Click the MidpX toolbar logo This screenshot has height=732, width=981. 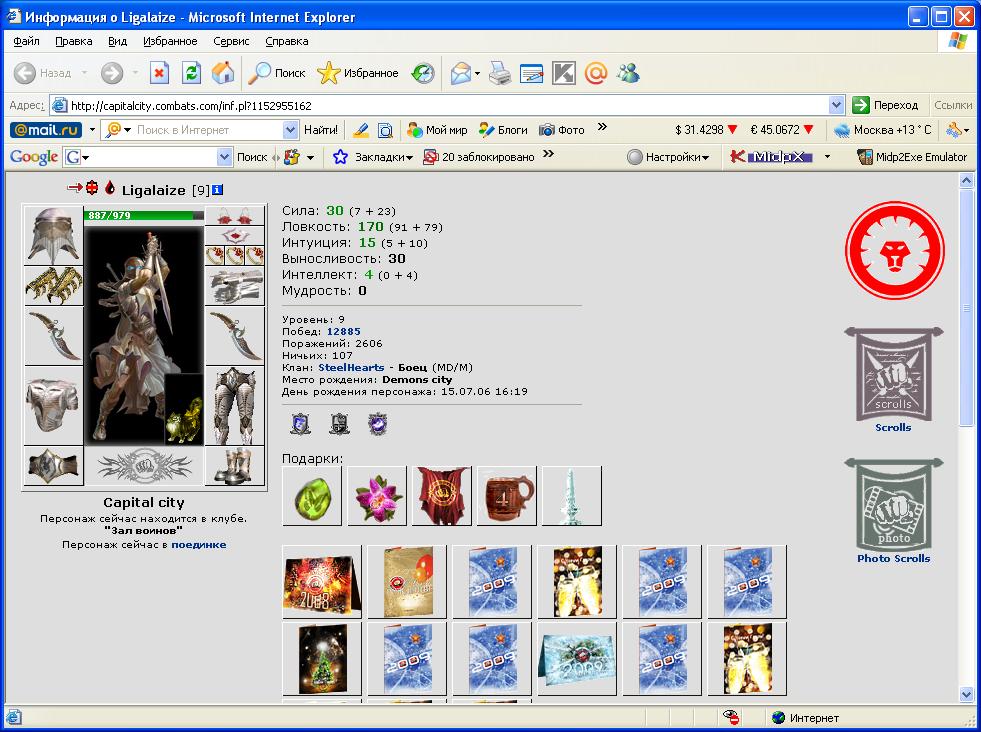(x=771, y=157)
